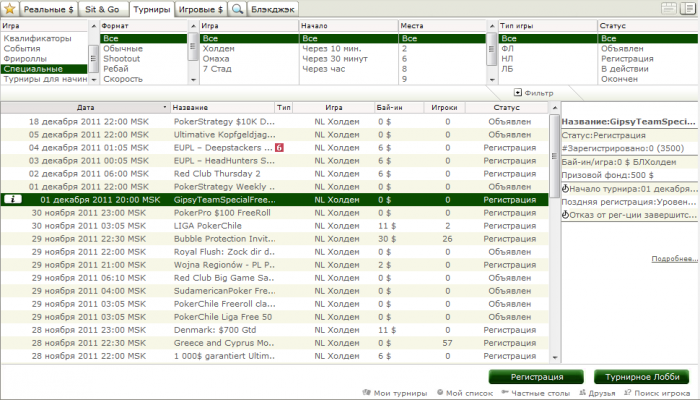Filter start by Через час
700x400 pixels.
coord(324,69)
